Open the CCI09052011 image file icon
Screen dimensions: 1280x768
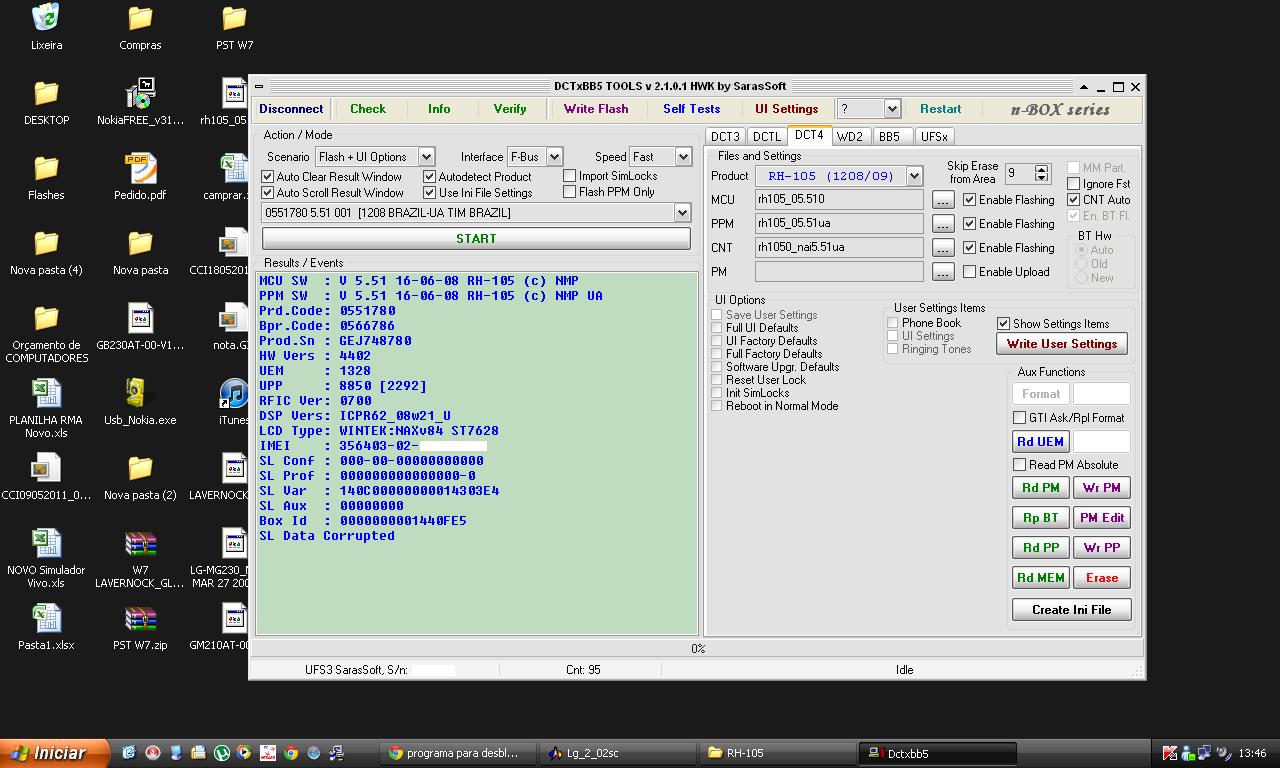click(x=46, y=469)
